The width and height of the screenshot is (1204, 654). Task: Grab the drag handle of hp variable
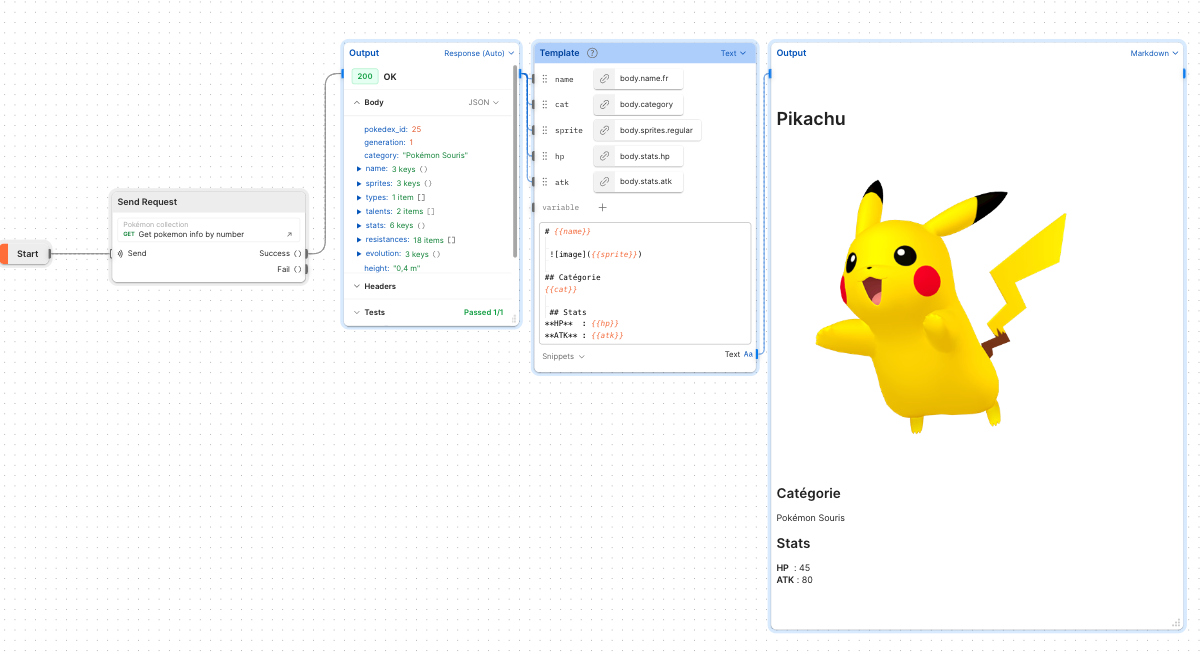pyautogui.click(x=545, y=156)
